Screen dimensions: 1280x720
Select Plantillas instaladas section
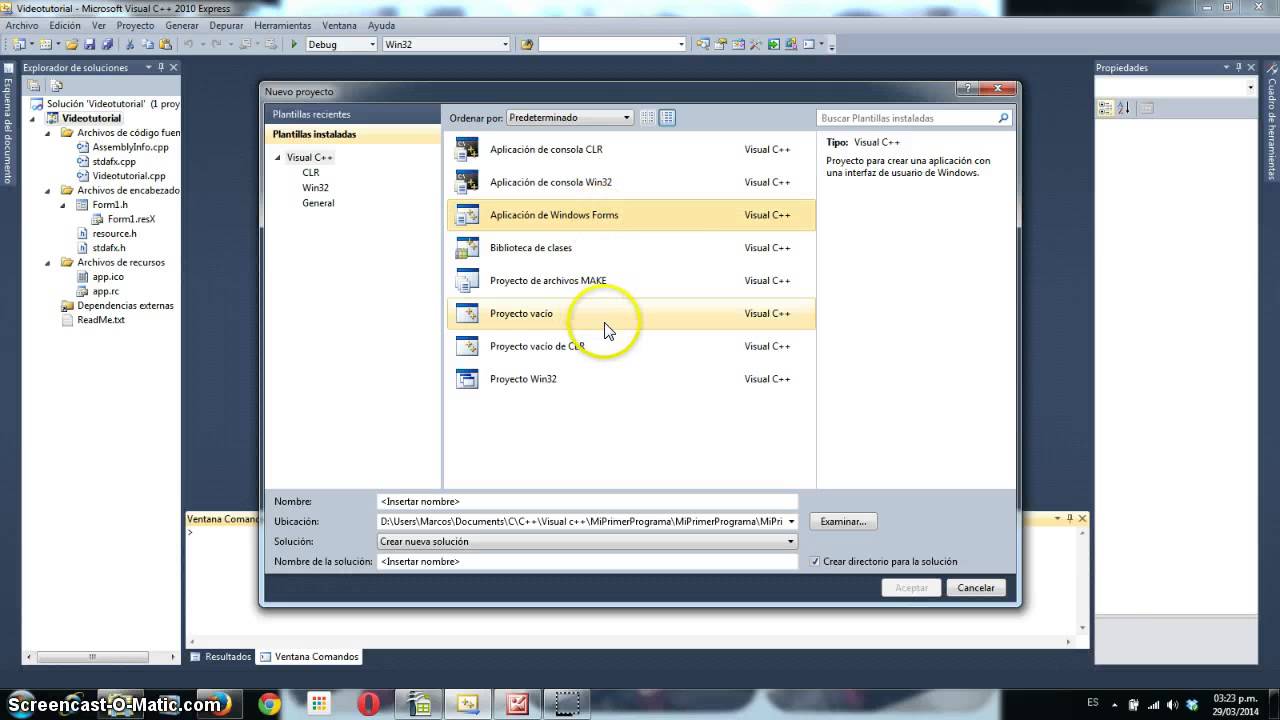click(x=352, y=134)
